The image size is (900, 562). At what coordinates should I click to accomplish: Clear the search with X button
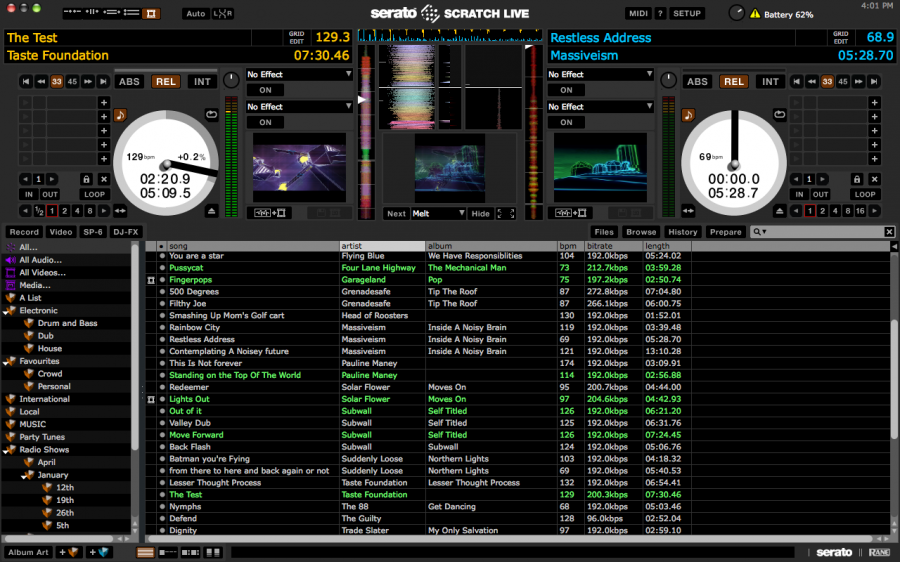[x=889, y=232]
